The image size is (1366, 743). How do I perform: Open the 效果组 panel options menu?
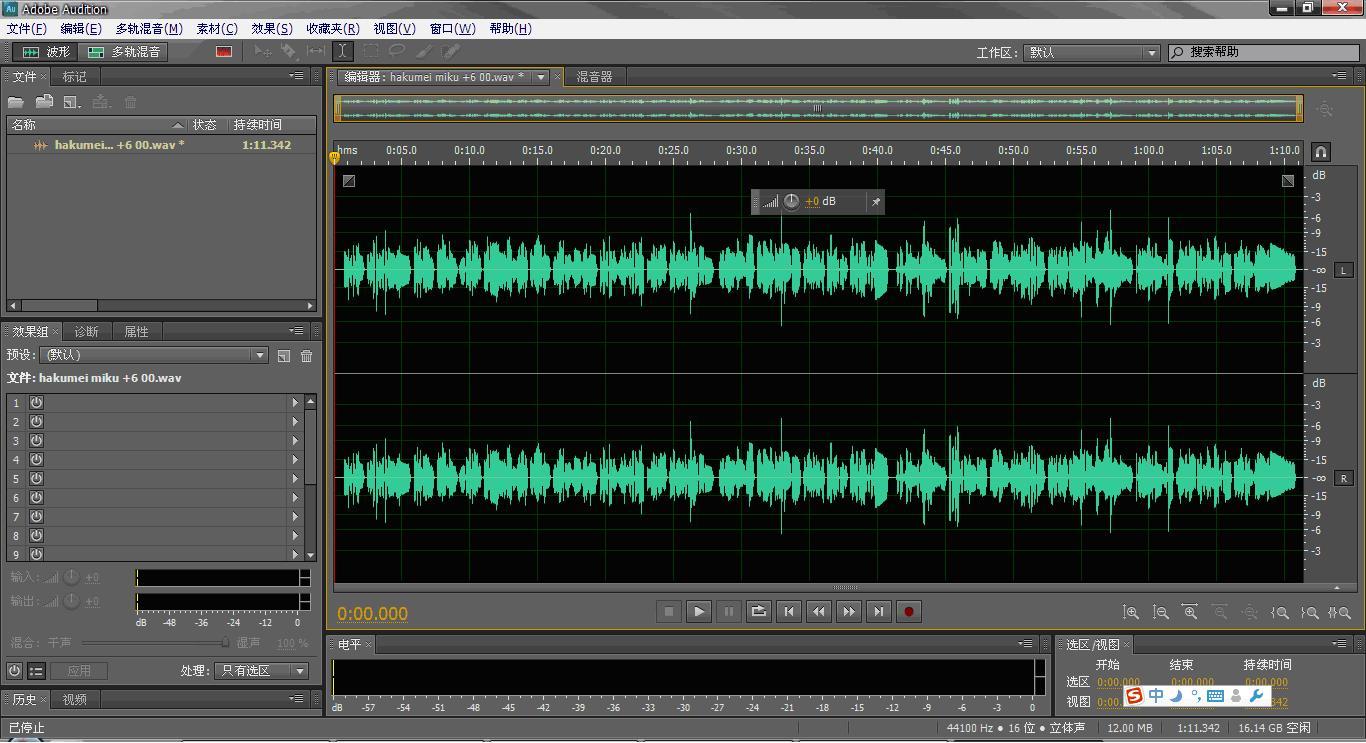[297, 331]
